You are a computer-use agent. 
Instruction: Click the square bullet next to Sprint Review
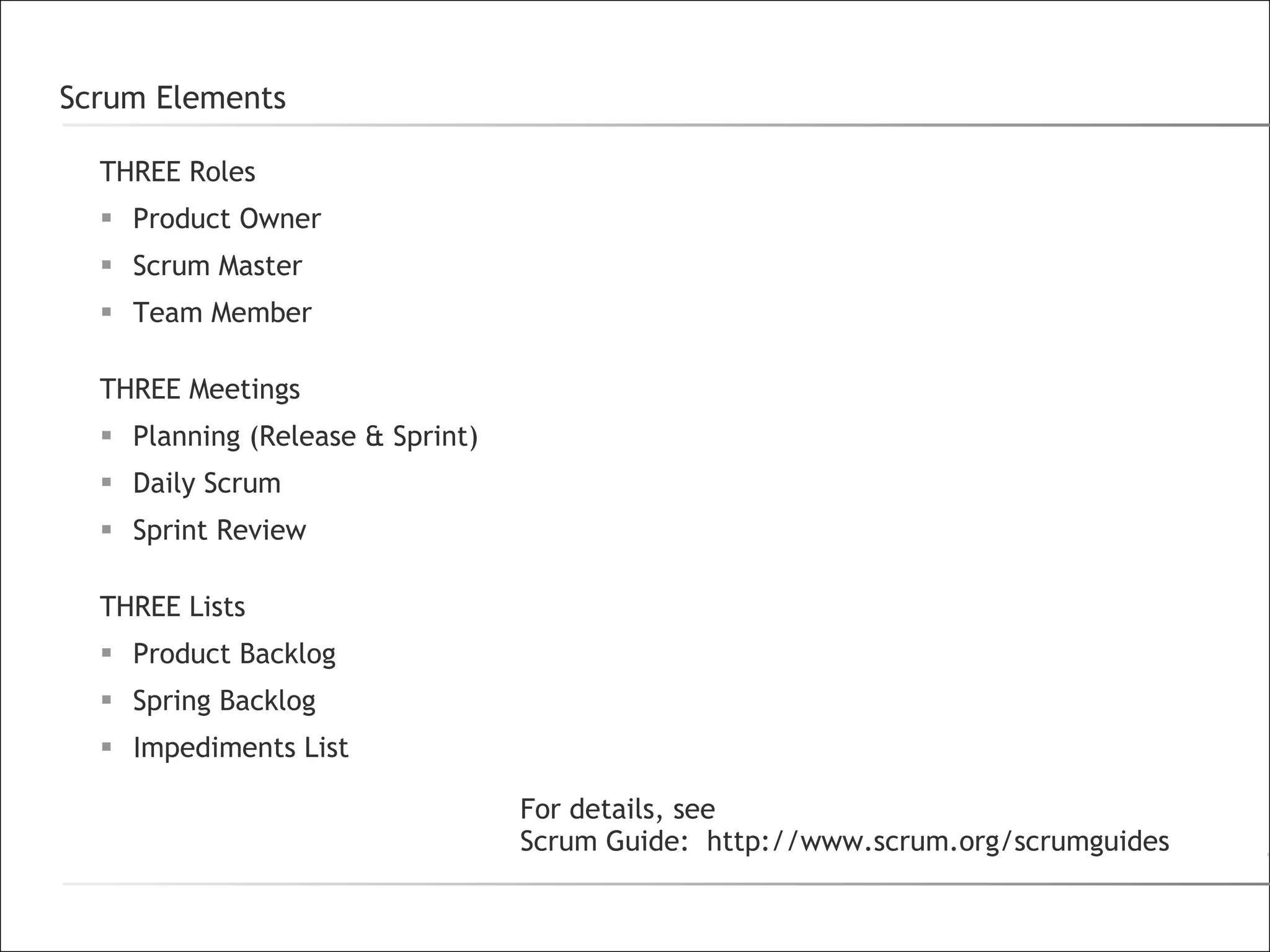(107, 529)
